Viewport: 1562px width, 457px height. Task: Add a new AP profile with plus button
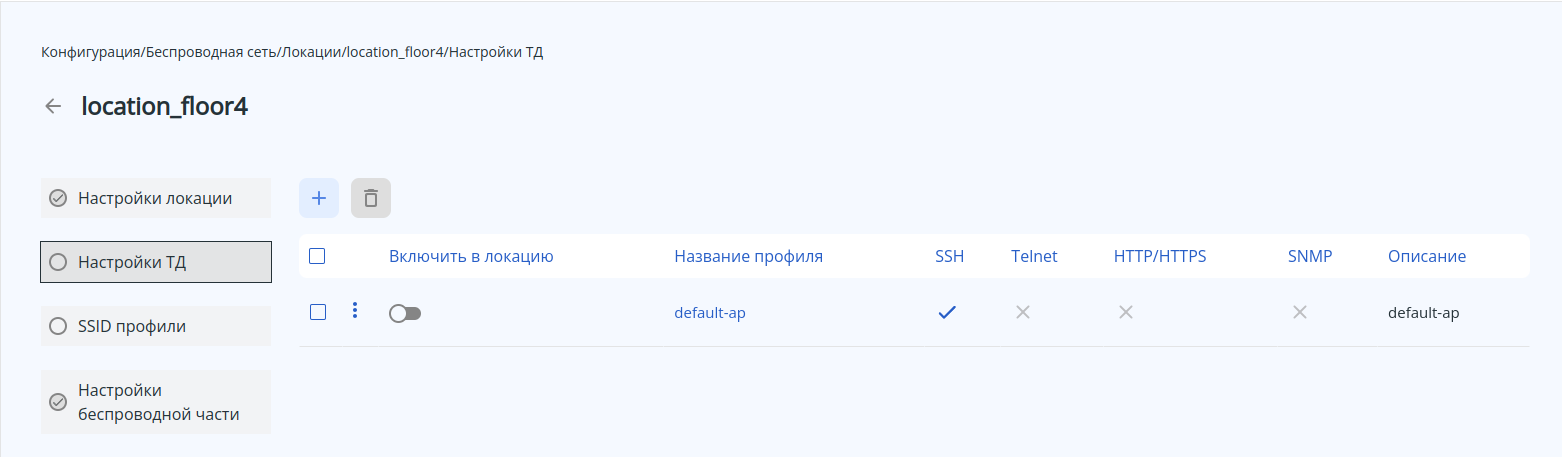click(x=319, y=198)
